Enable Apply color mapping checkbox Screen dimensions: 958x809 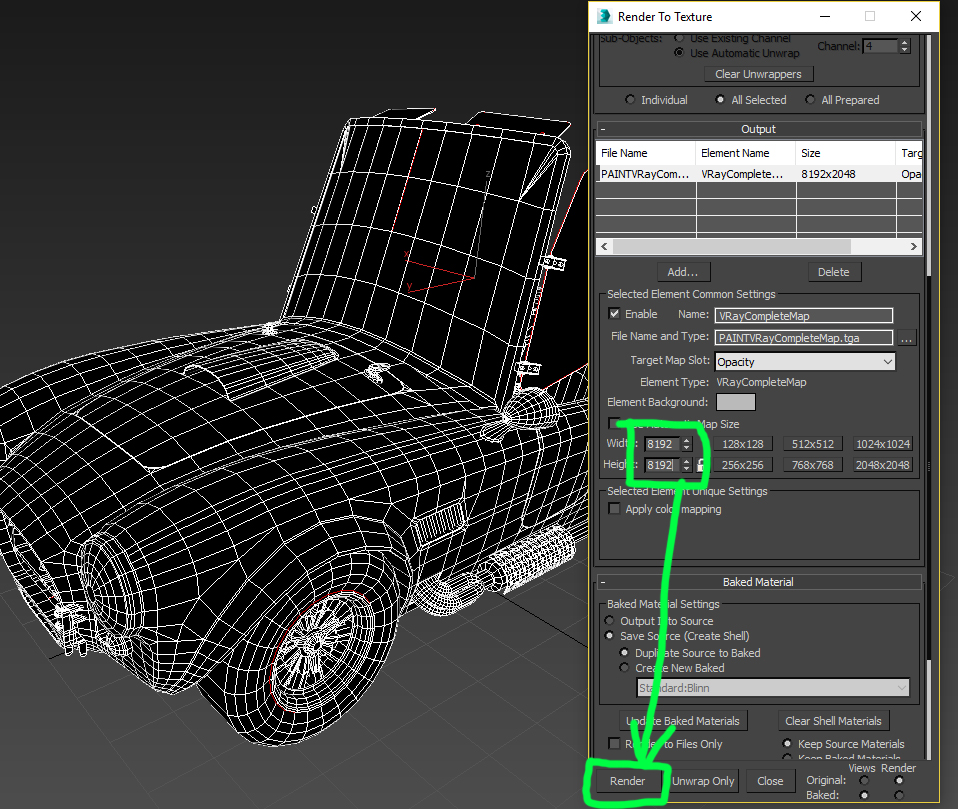click(x=614, y=509)
